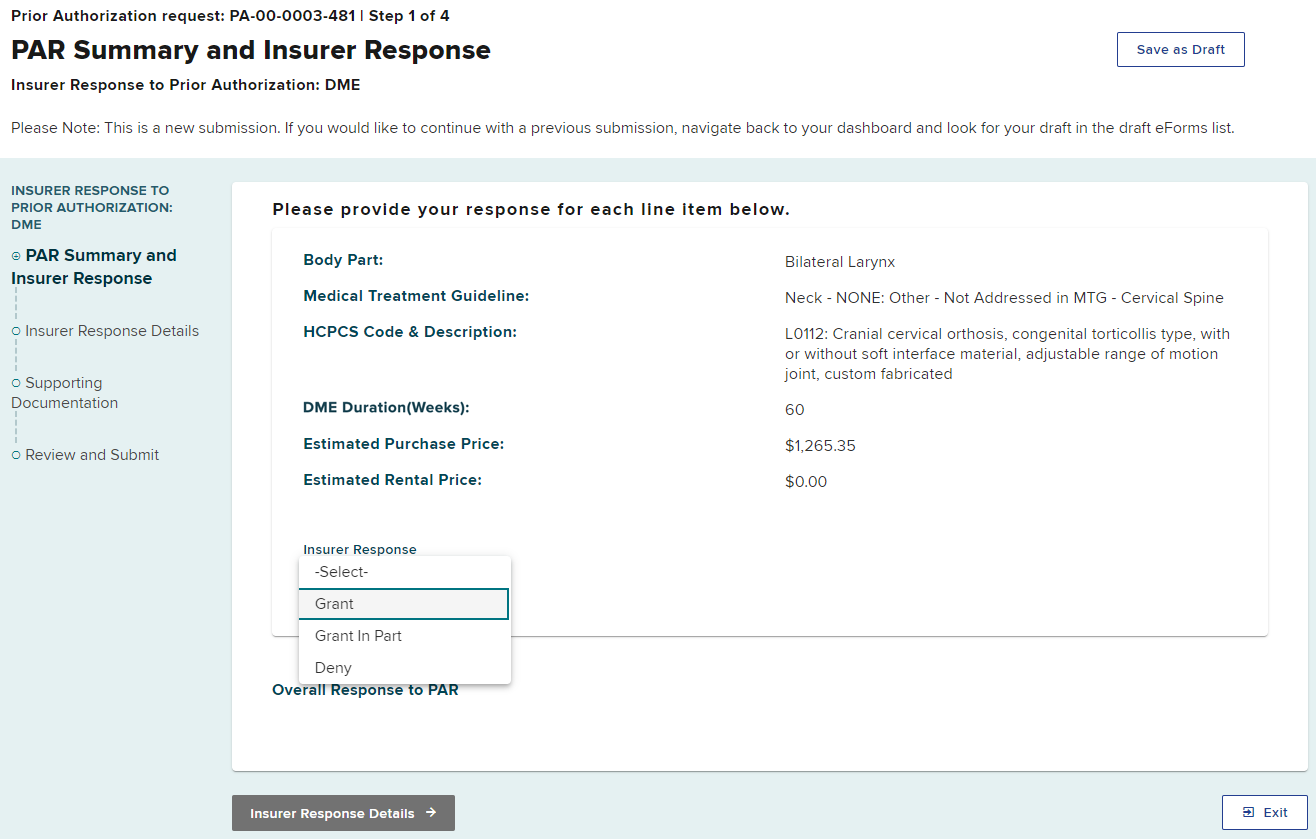Image resolution: width=1316 pixels, height=839 pixels.
Task: Click the step circle beside Insurer Response Details
Action: click(x=16, y=331)
